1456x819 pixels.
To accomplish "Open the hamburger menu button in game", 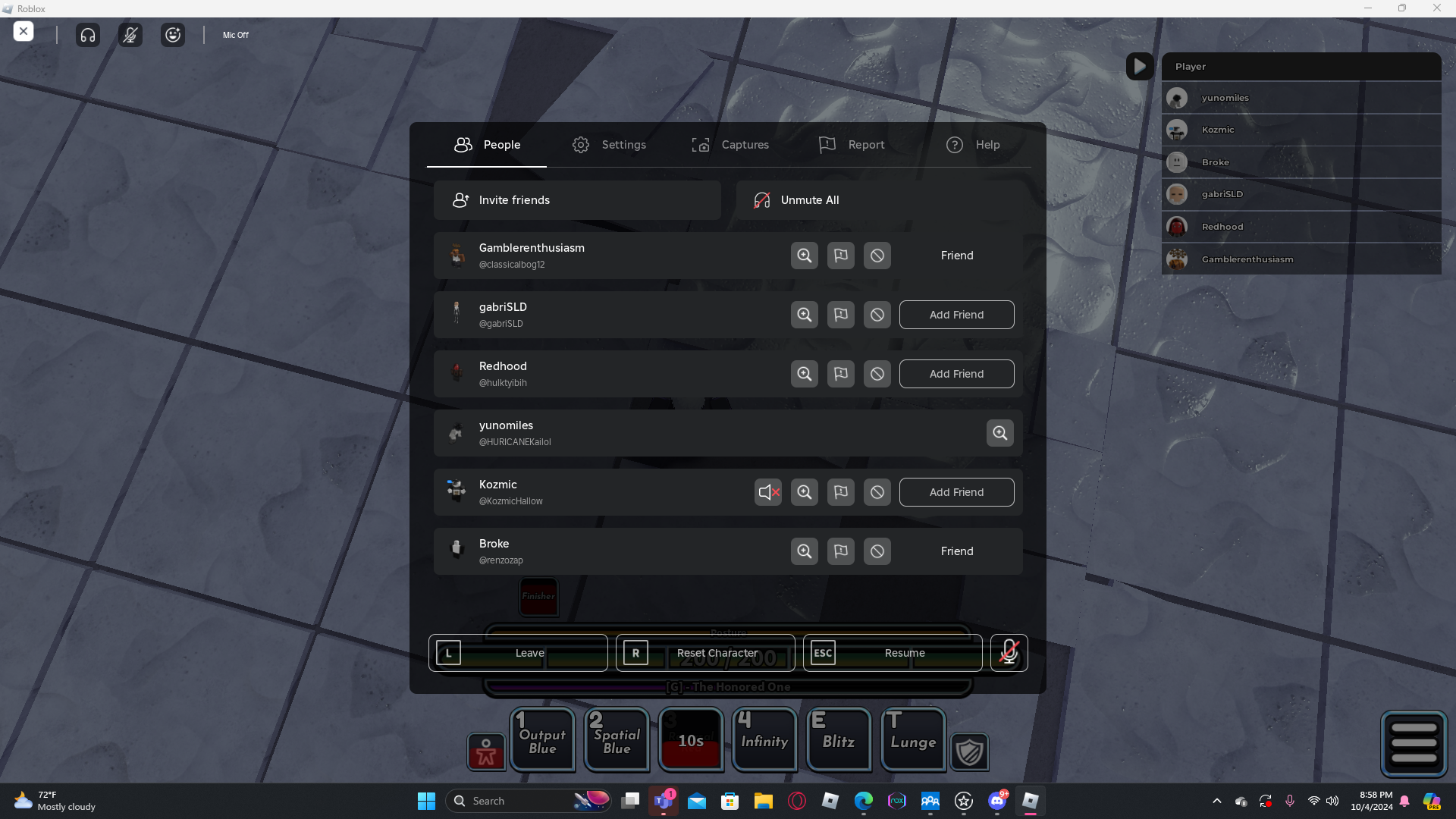I will click(1414, 744).
